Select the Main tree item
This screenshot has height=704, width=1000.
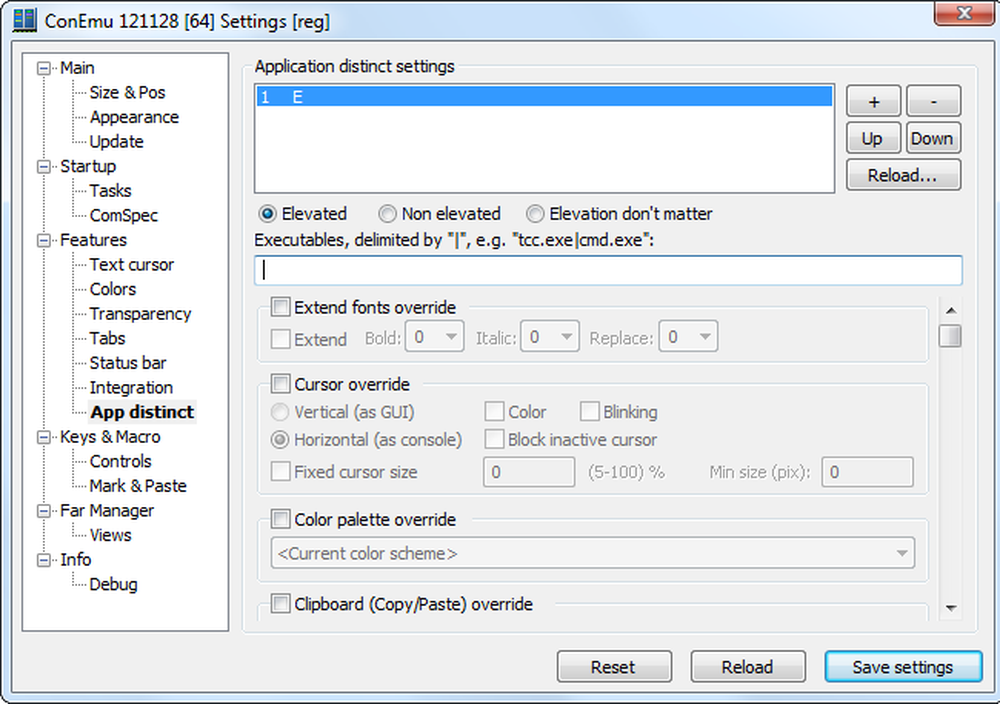[77, 68]
